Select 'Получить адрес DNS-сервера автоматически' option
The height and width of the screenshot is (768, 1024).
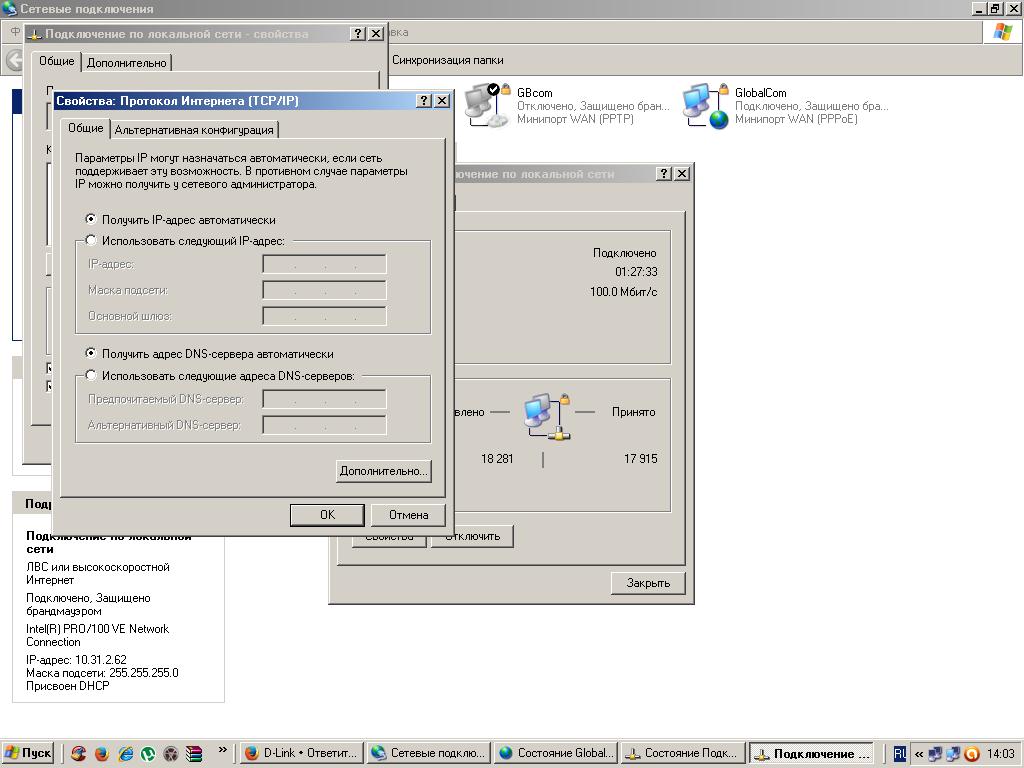point(91,353)
